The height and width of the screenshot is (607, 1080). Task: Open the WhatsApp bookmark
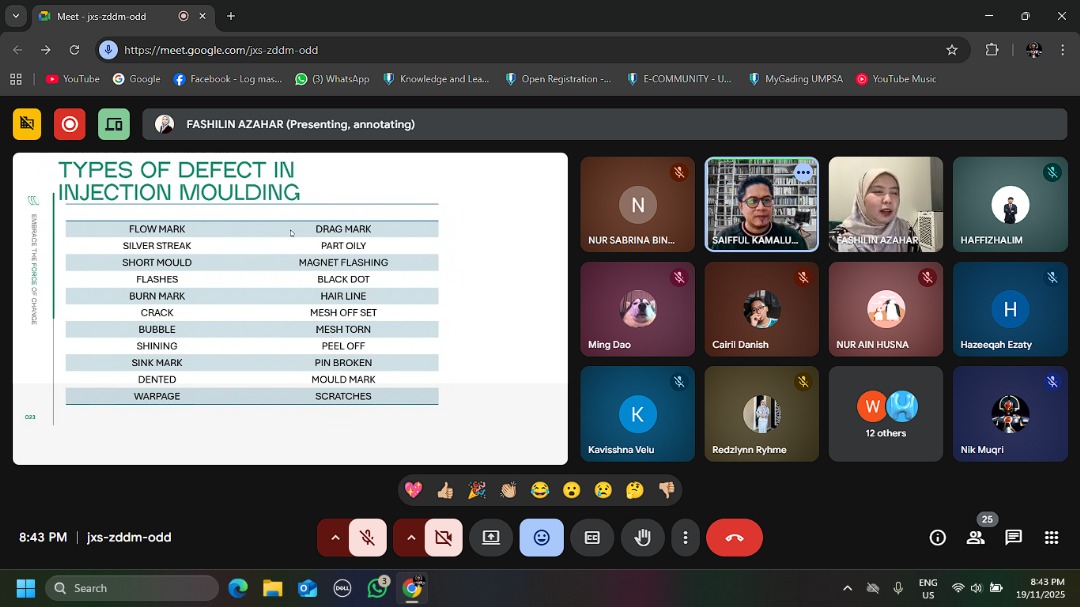(x=332, y=79)
